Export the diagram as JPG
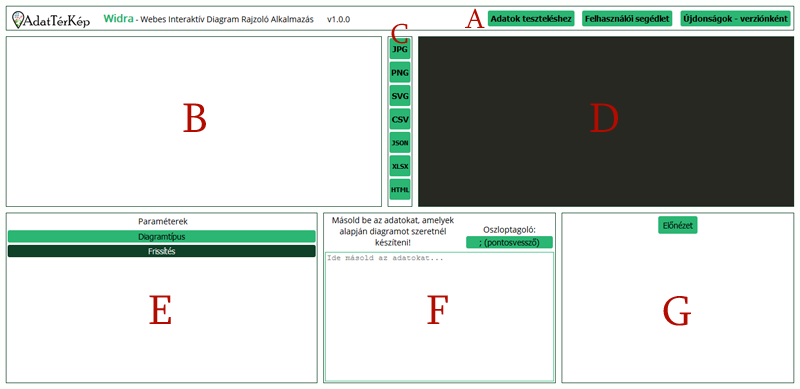The height and width of the screenshot is (389, 800). [x=400, y=49]
